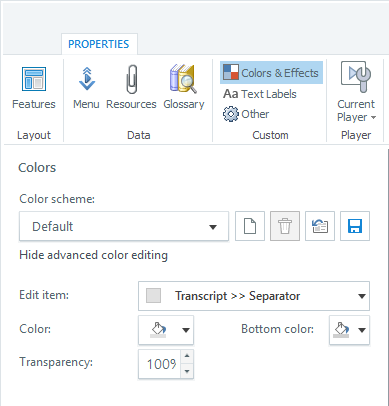Open Text Labels settings
Viewport: 389px width, 406px height.
(260, 94)
